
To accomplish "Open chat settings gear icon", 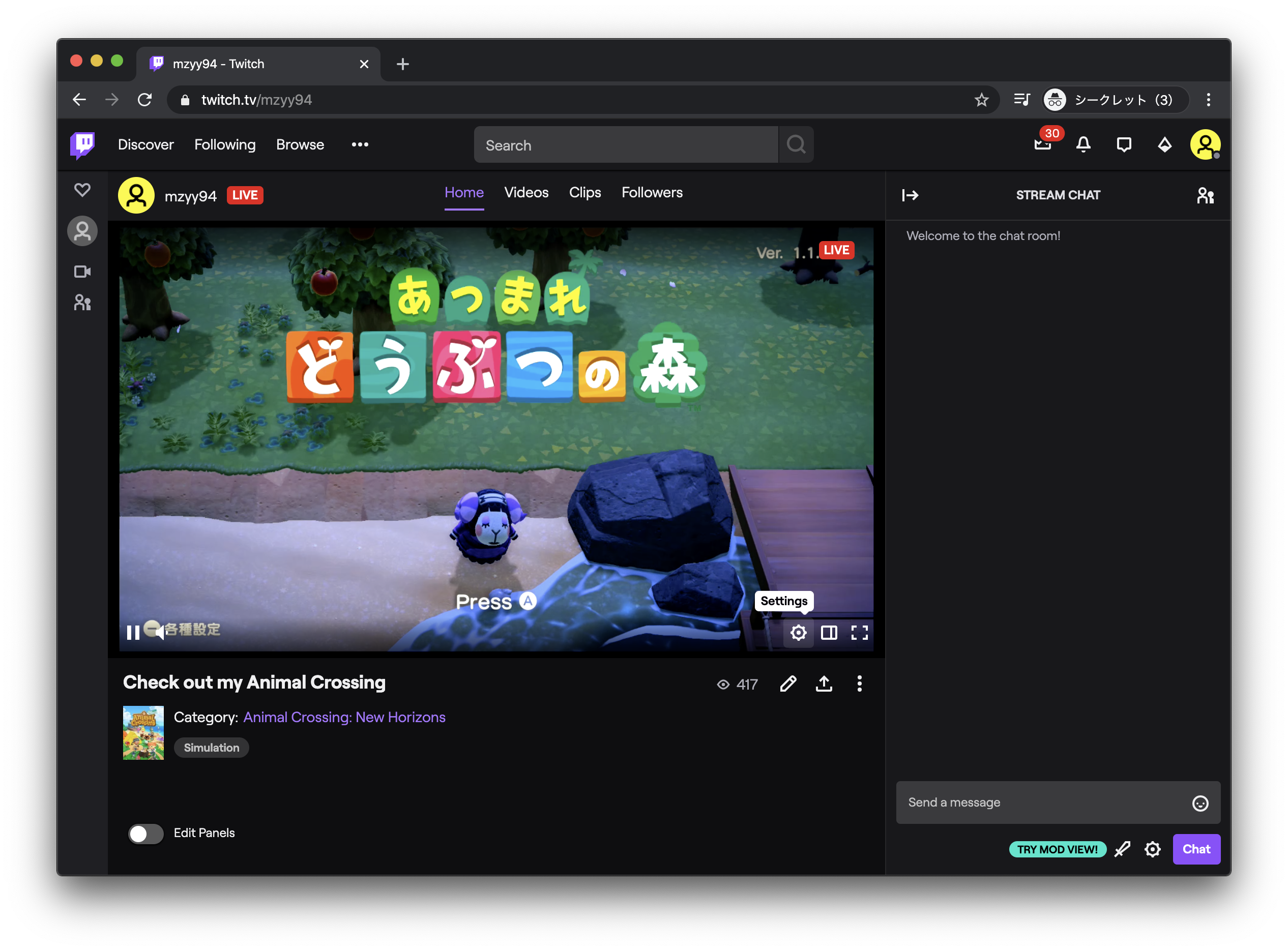I will coord(1152,849).
